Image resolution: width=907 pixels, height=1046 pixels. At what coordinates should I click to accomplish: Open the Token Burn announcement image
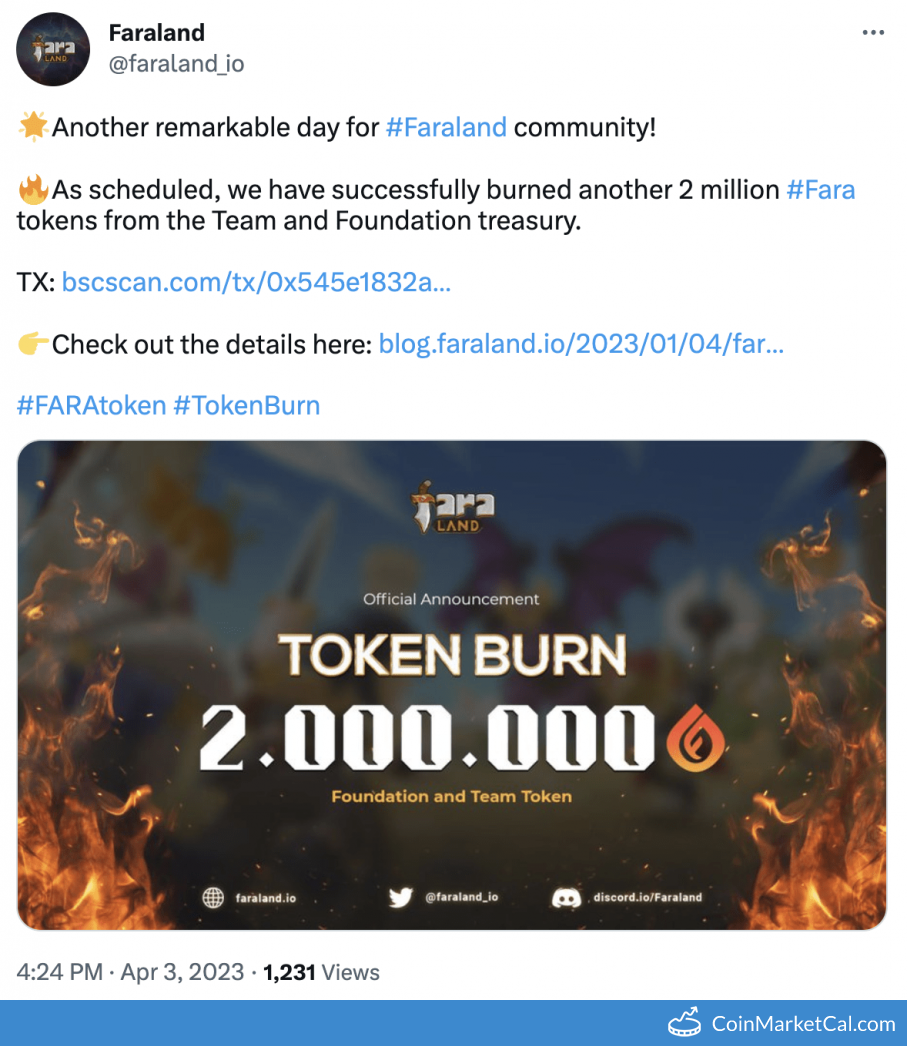[452, 685]
